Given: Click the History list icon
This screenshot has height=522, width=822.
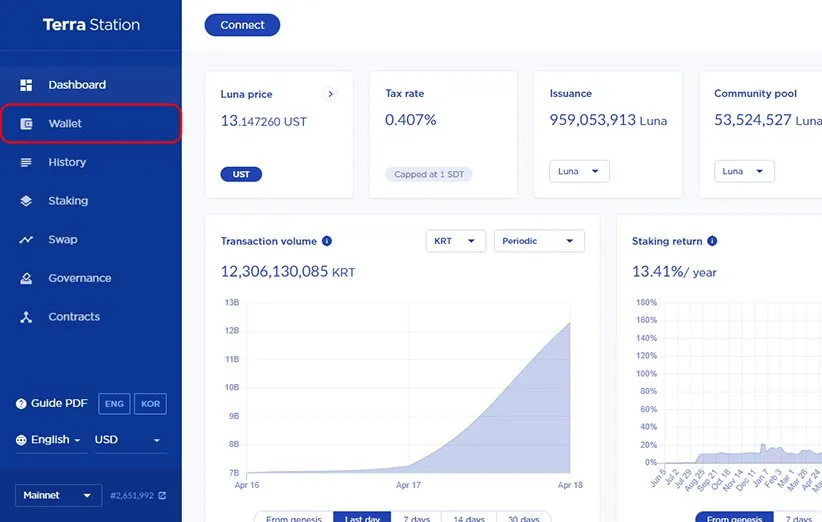Looking at the screenshot, I should (x=27, y=162).
